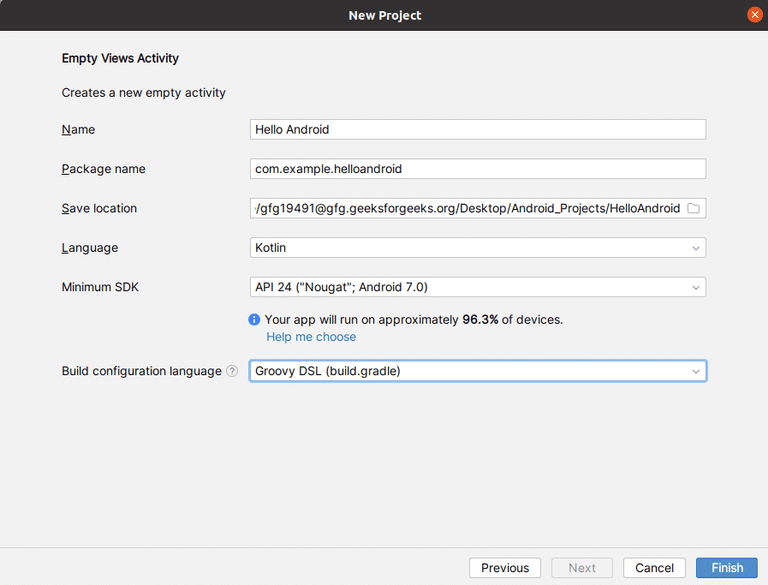
Task: Close the New Project dialog window
Action: 755,15
